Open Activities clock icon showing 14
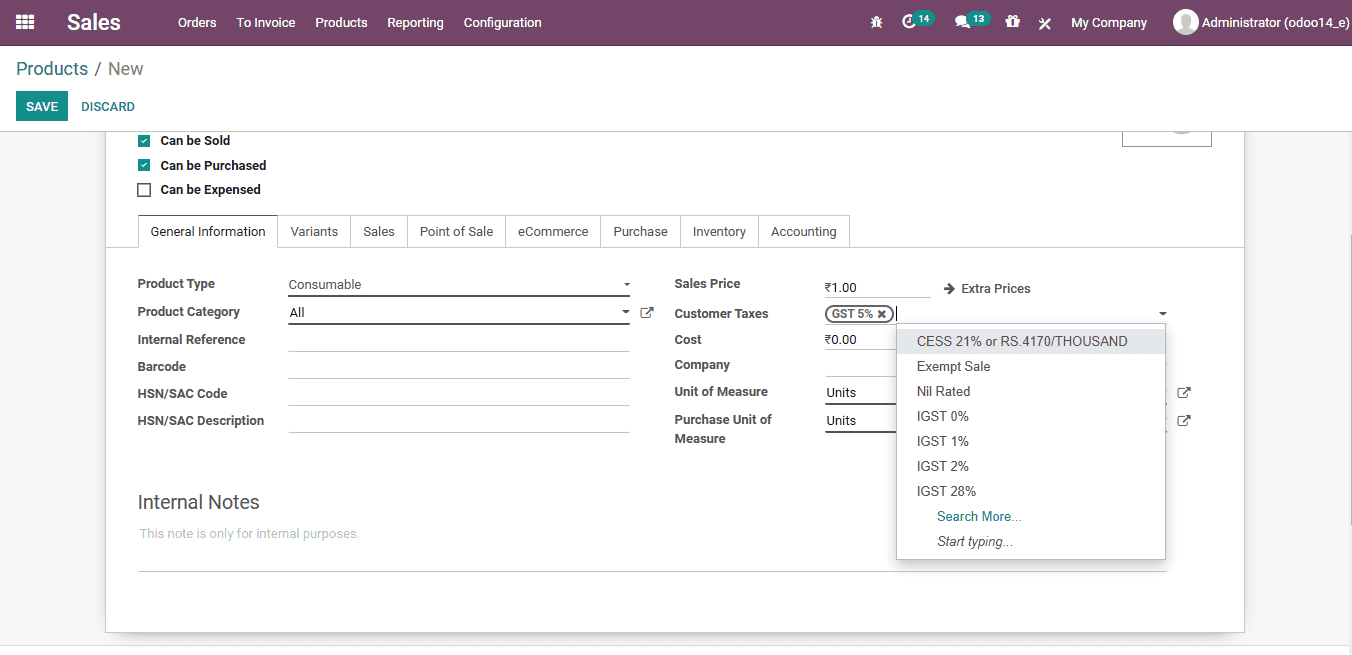Image resolution: width=1352 pixels, height=655 pixels. click(x=911, y=22)
